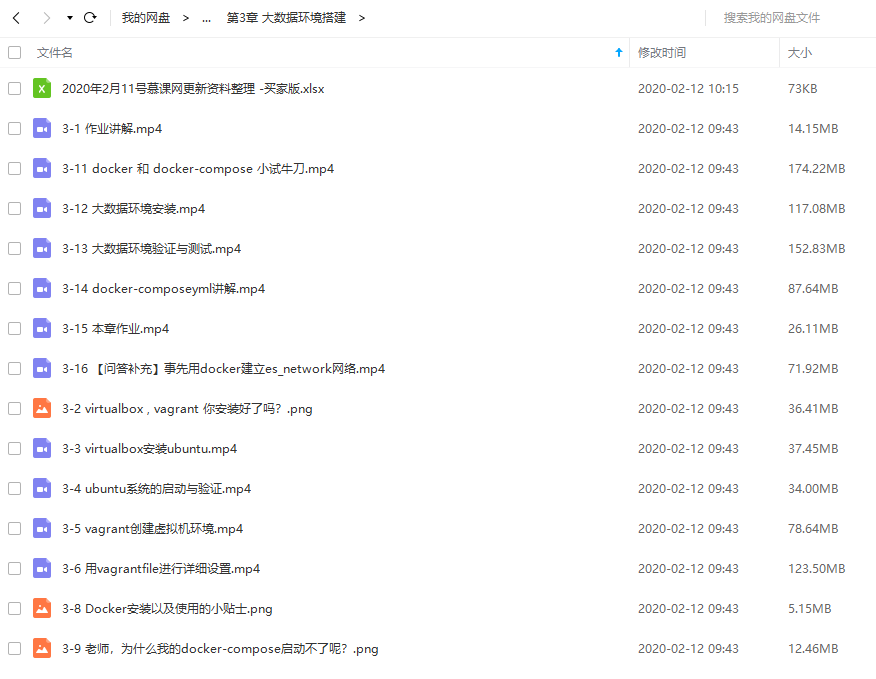The image size is (876, 679).
Task: Open 我的网盘 breadcrumb
Action: [x=146, y=18]
